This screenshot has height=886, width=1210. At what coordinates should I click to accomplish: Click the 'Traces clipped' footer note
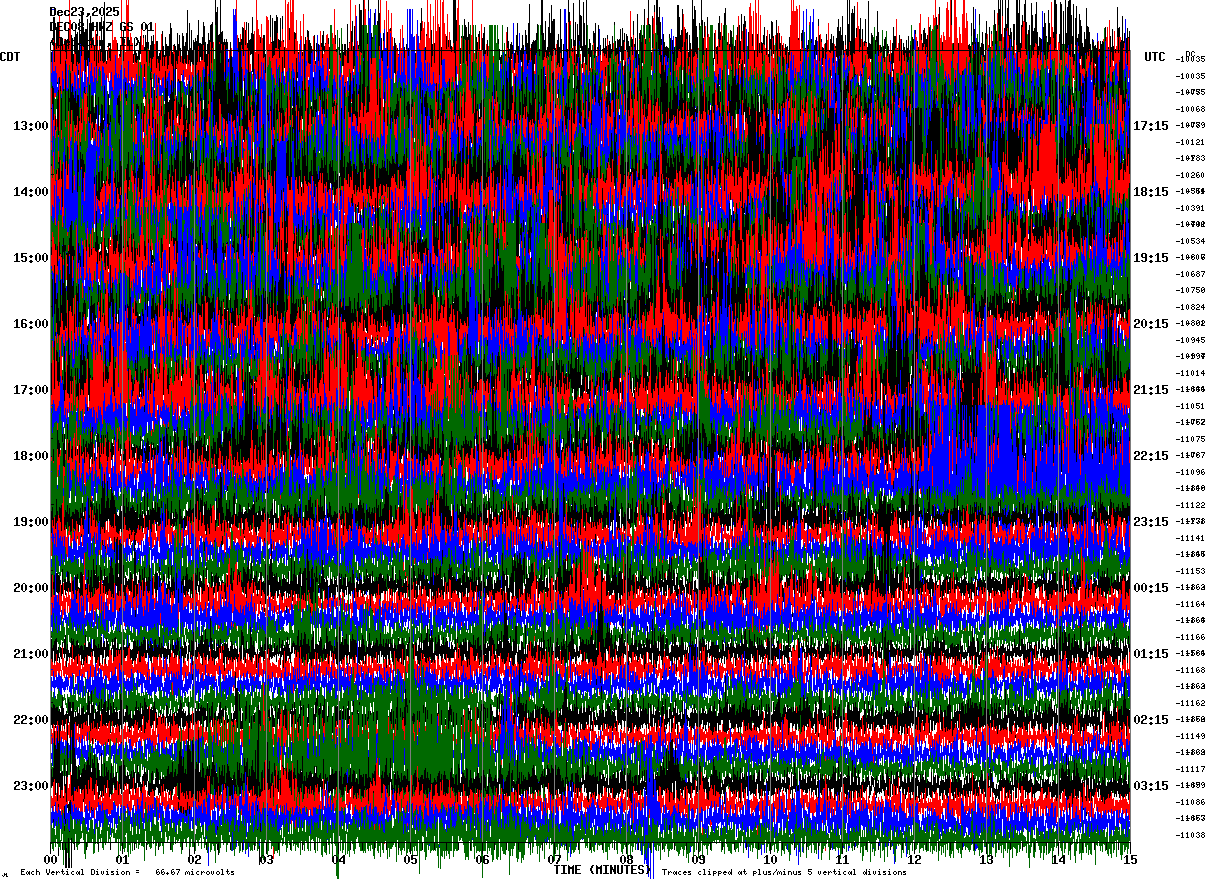click(785, 873)
